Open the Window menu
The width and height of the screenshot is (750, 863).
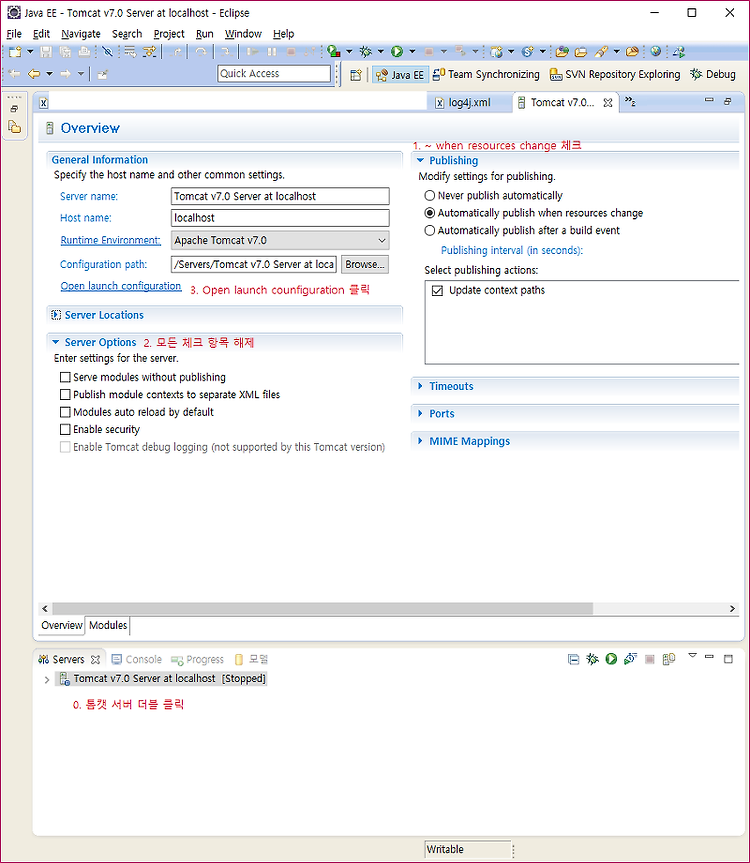243,34
